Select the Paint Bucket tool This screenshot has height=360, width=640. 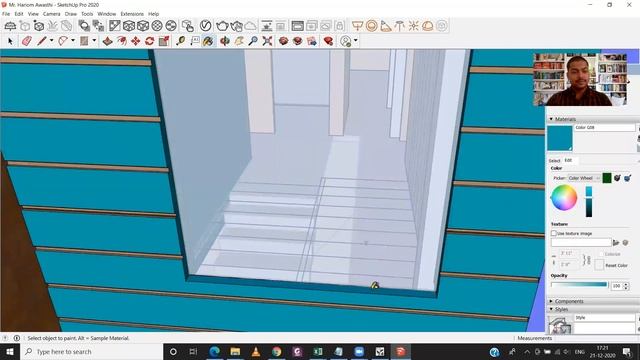[208, 41]
